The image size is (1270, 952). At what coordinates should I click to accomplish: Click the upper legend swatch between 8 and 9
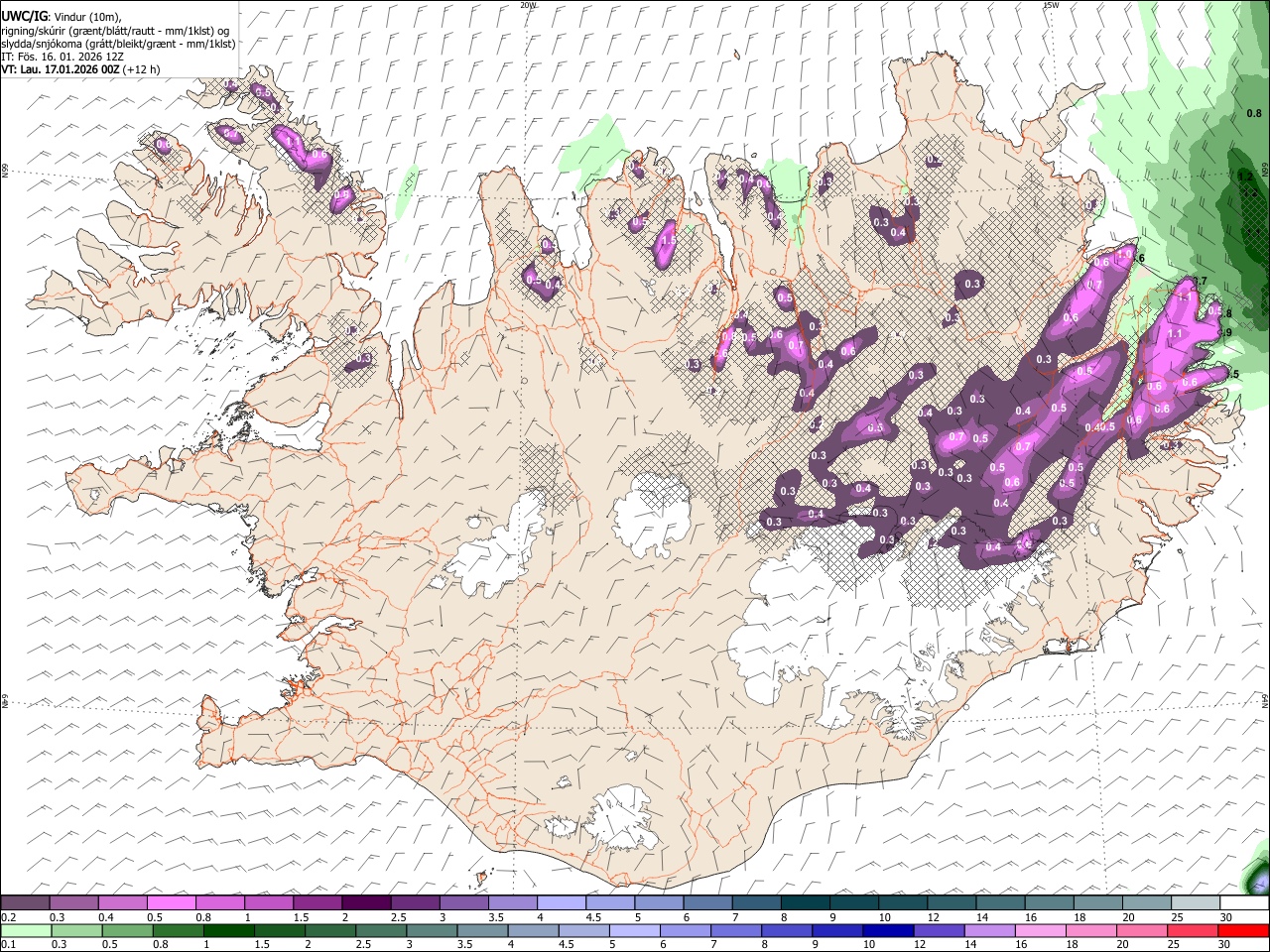pyautogui.click(x=807, y=903)
